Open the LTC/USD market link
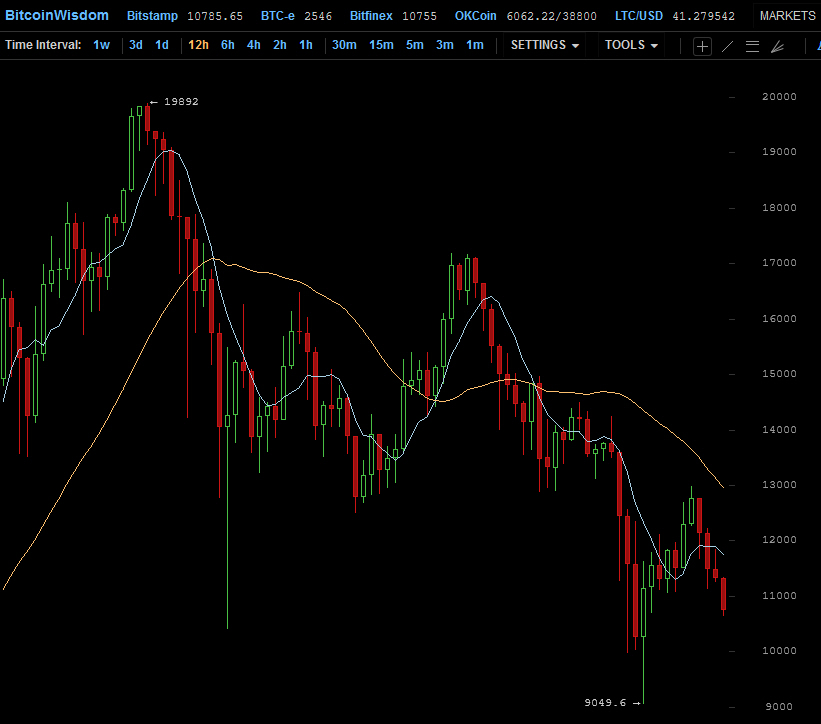The image size is (821, 724). click(639, 16)
